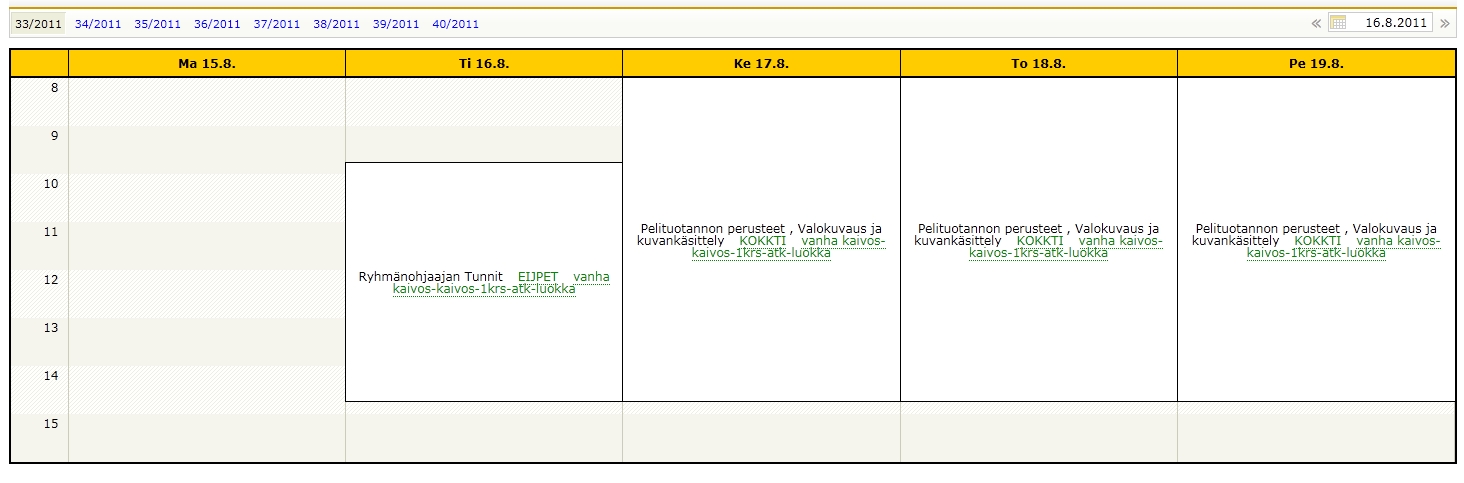Click the Ma 15.8. day column header

point(207,63)
